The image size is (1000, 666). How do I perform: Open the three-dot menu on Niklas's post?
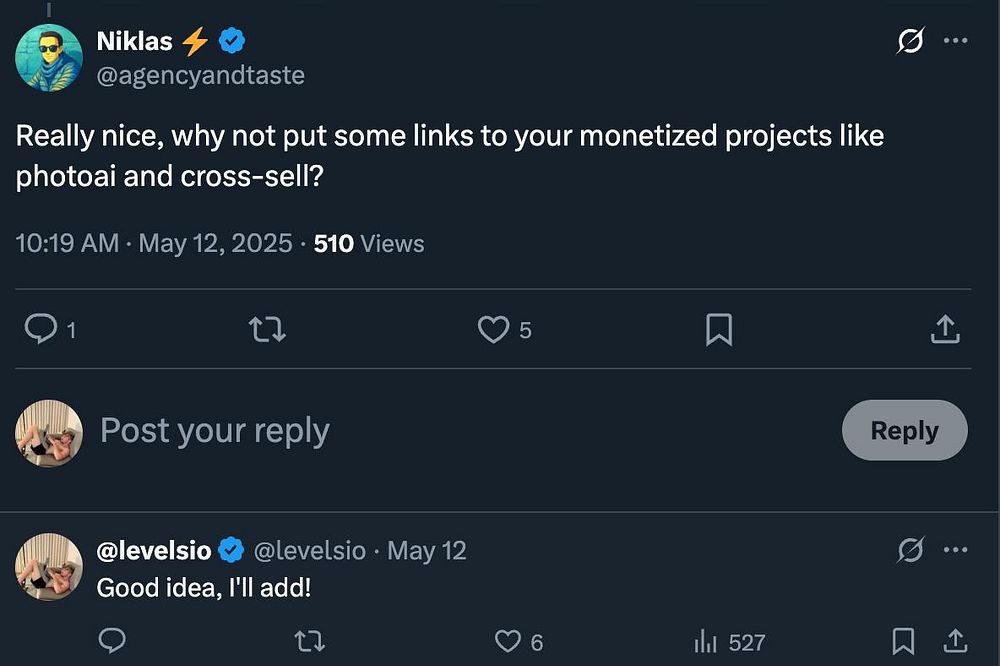click(x=956, y=42)
